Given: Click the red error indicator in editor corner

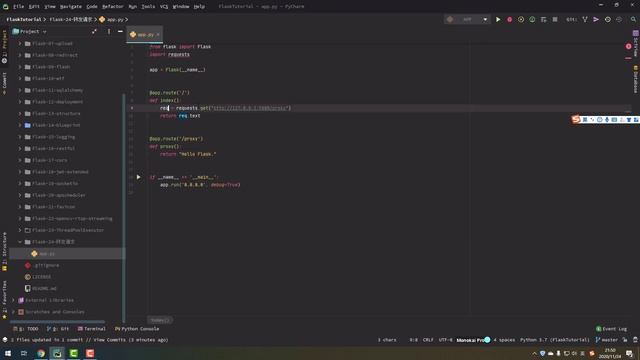Looking at the screenshot, I should click(x=629, y=47).
